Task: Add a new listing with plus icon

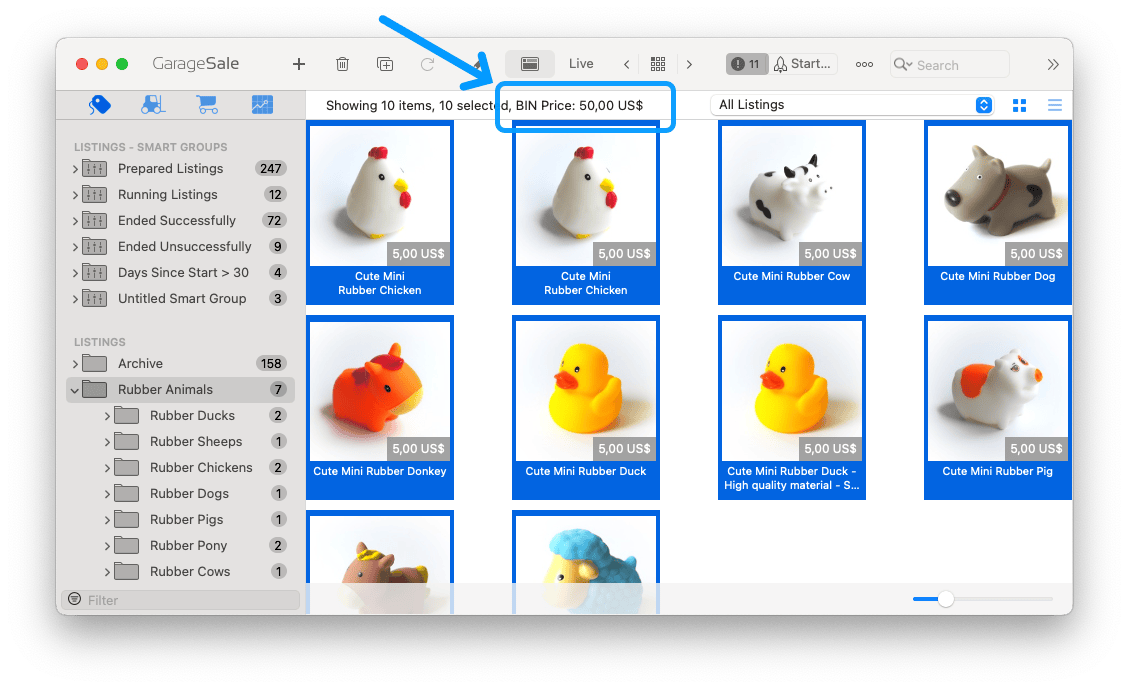Action: (299, 64)
